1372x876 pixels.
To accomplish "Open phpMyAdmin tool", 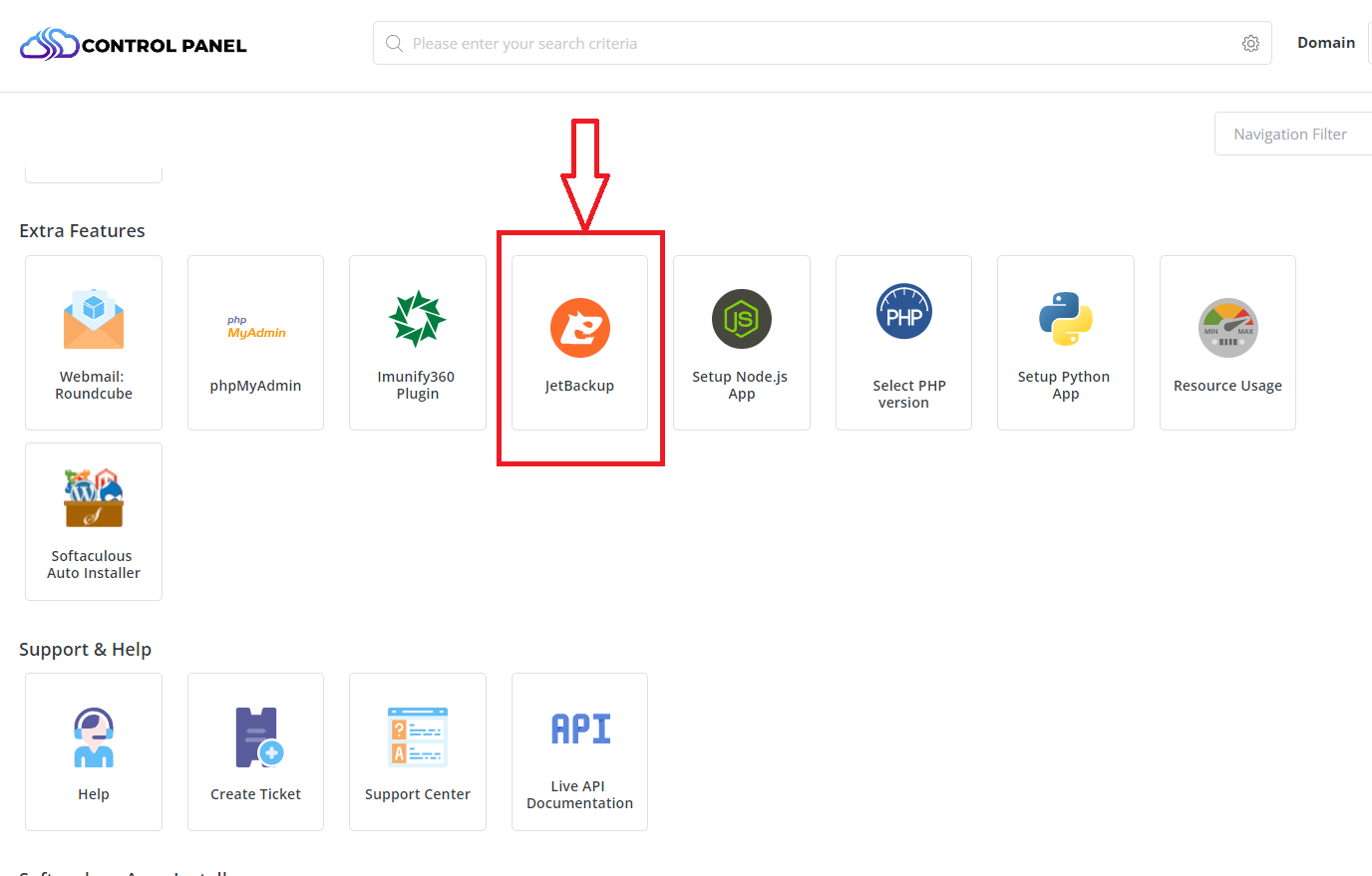I will point(256,329).
